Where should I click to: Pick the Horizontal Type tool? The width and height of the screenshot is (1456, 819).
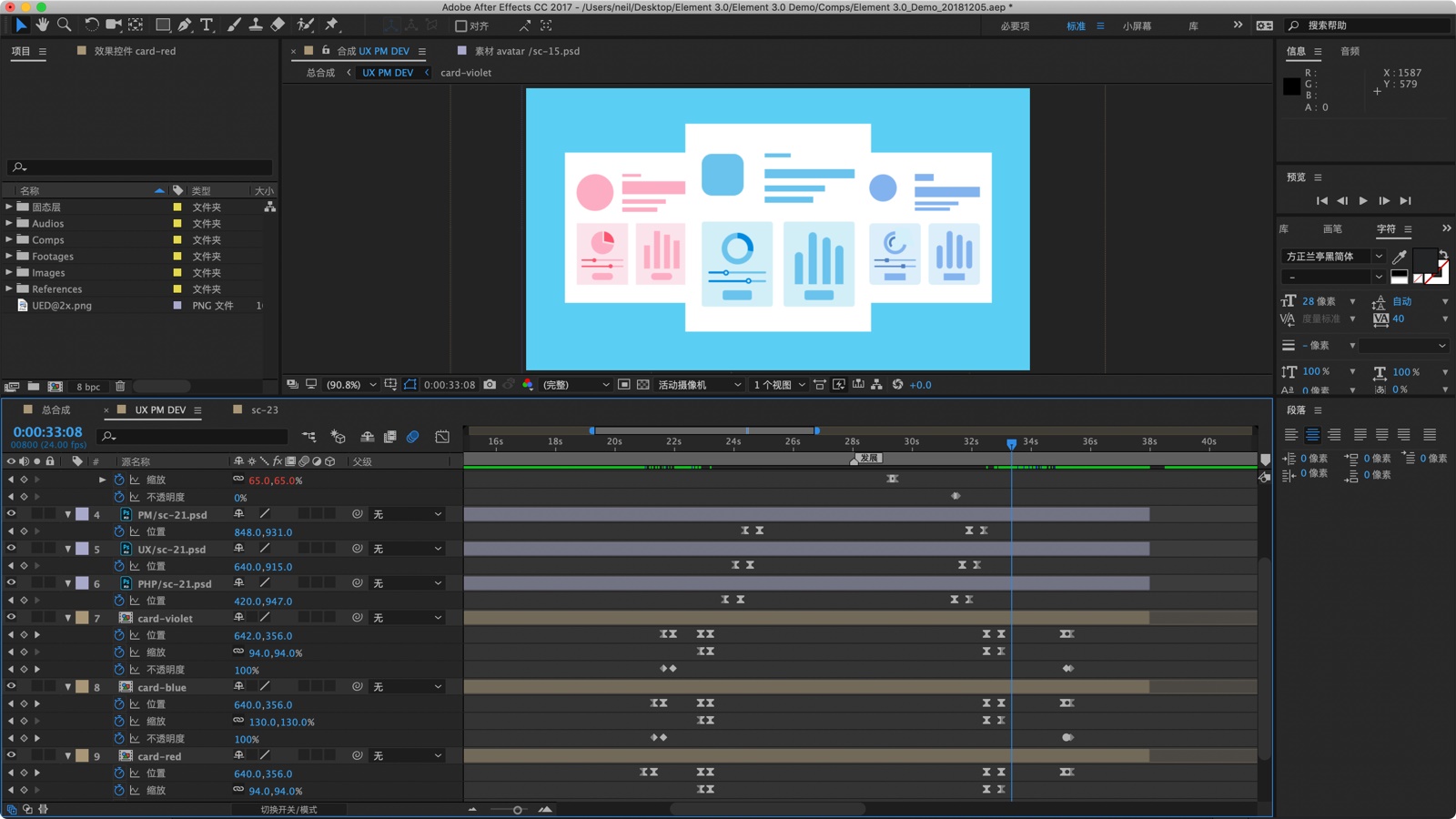(207, 25)
